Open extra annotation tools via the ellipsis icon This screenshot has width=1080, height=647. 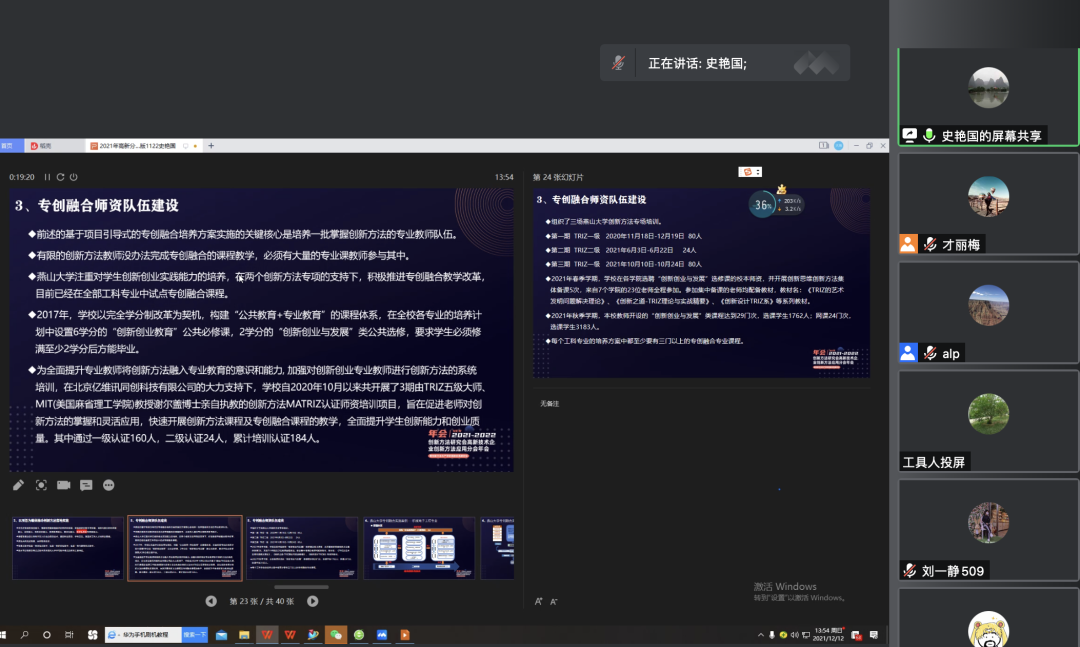[108, 485]
